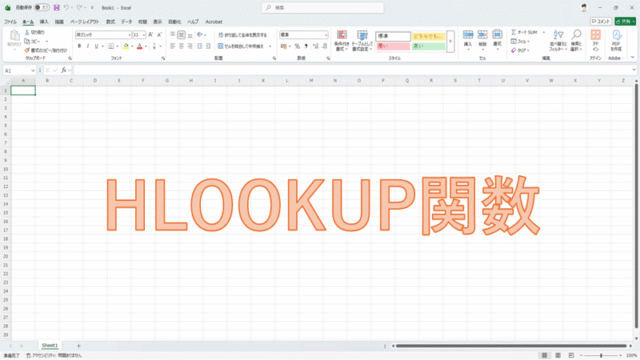Click the Comments button
Viewport: 640px width, 360px height.
point(601,21)
